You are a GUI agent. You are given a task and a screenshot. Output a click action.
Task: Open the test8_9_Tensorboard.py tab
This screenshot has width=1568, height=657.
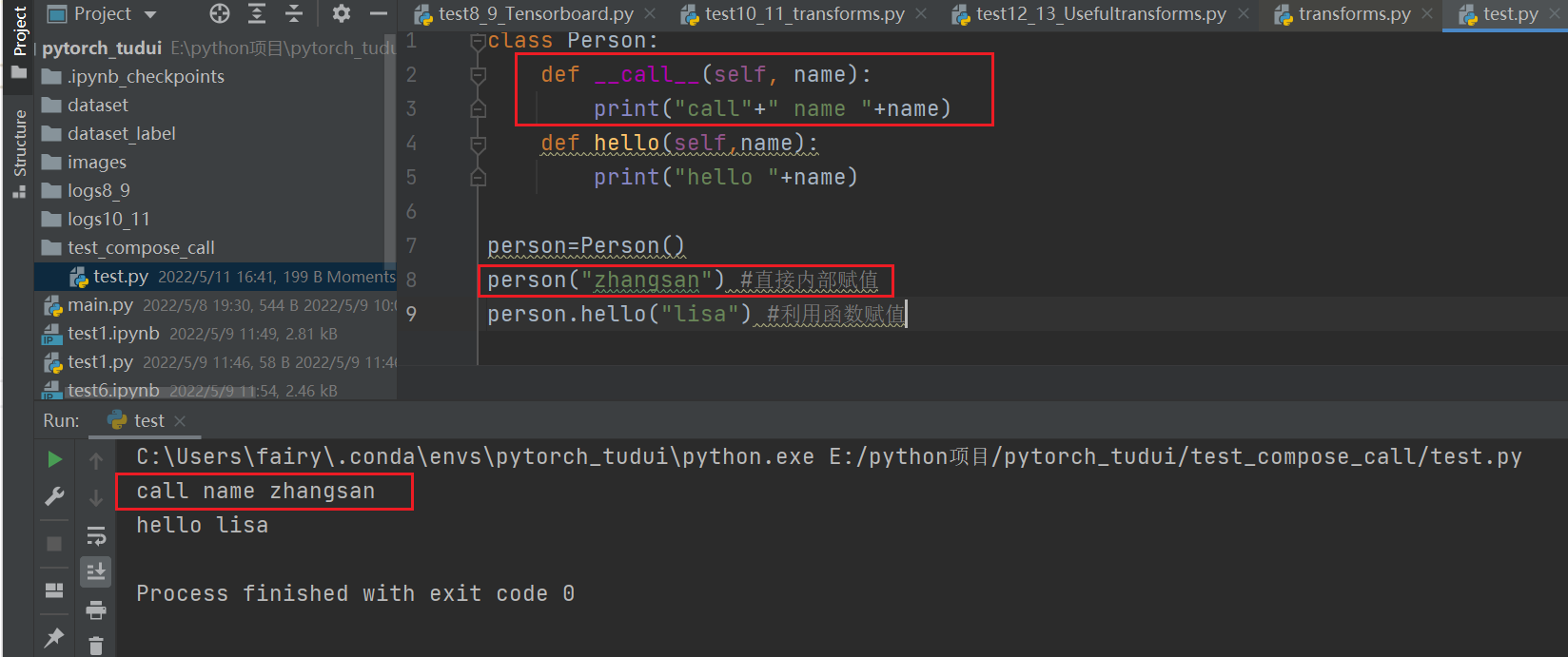[x=535, y=14]
